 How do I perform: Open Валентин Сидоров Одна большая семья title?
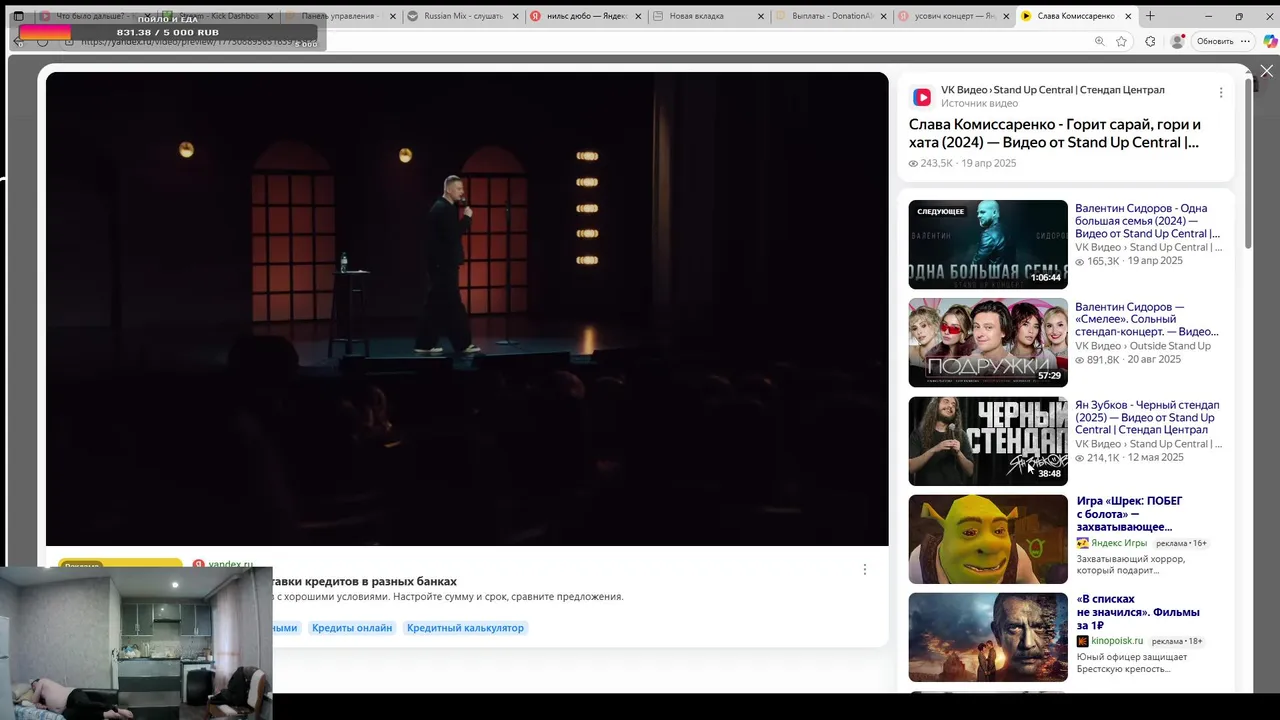1147,221
